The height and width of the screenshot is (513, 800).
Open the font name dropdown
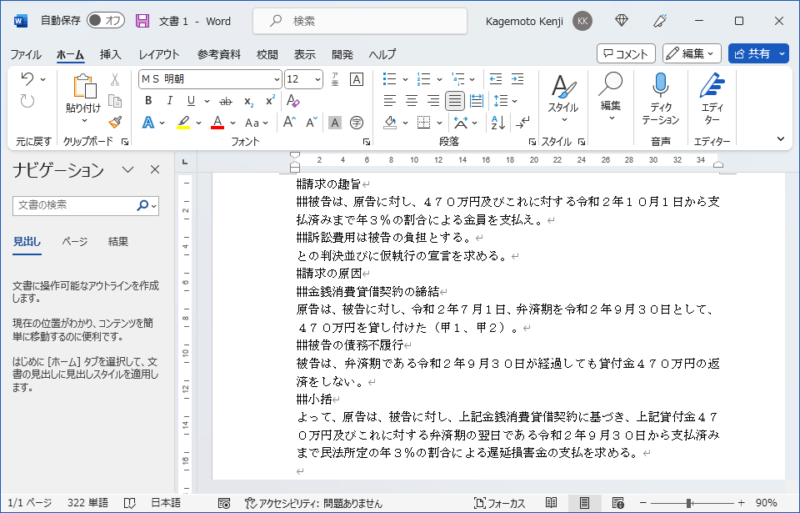click(277, 79)
